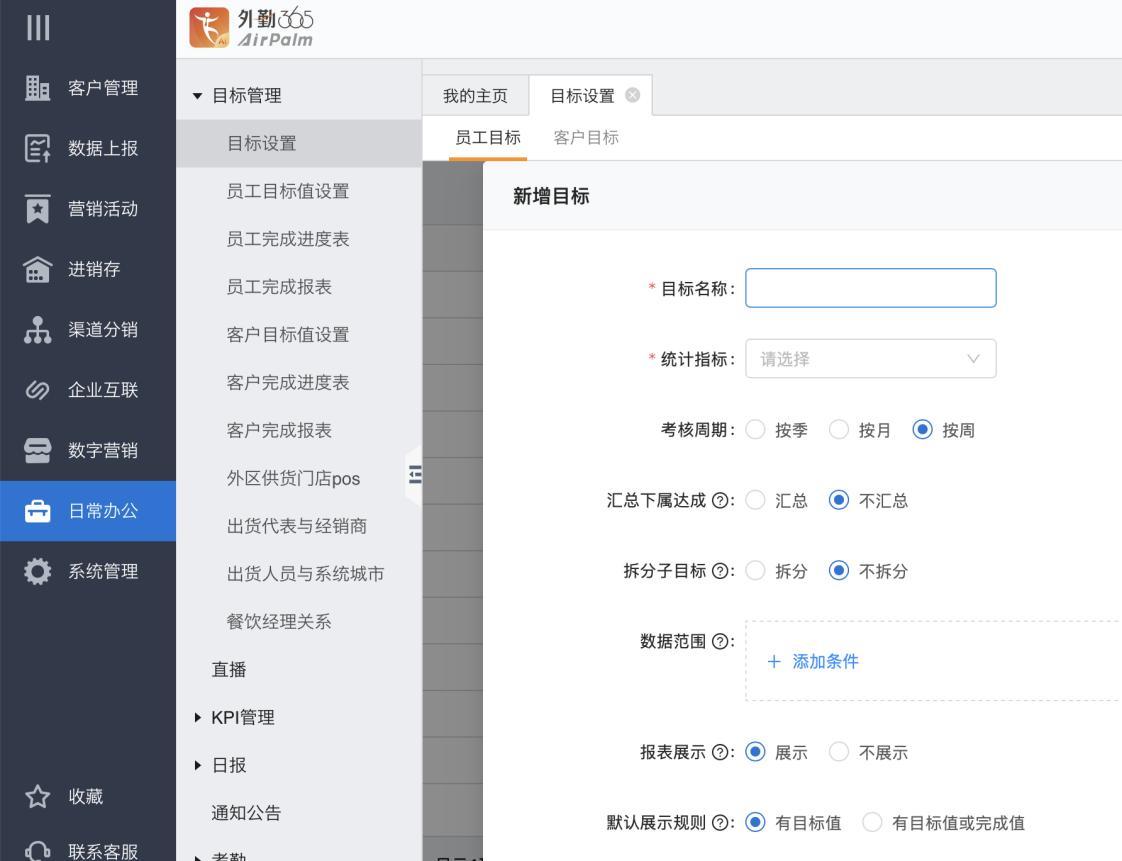Open the 数据上报 report icon
The height and width of the screenshot is (861, 1122).
[x=37, y=149]
